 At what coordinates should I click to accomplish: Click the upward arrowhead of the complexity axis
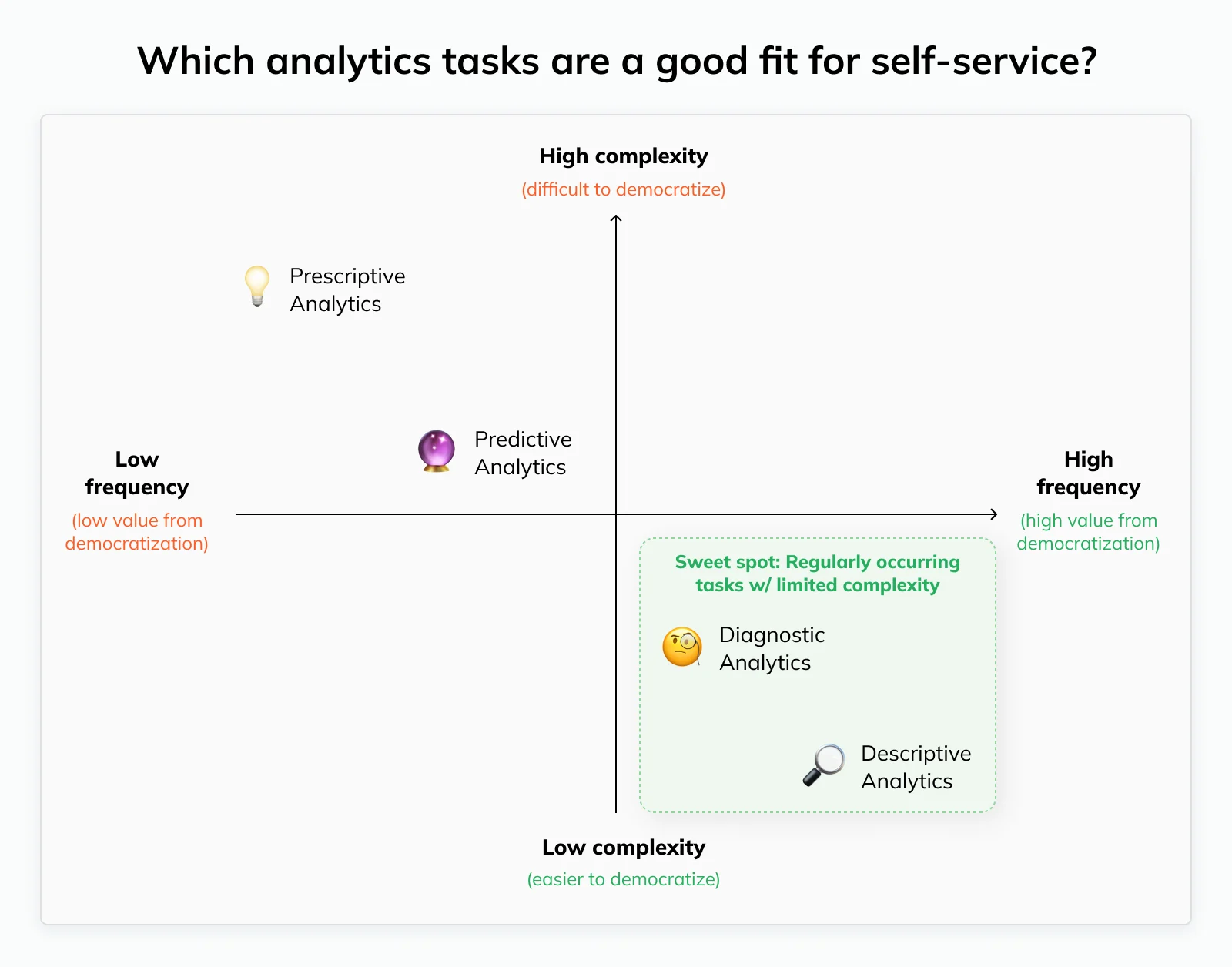pos(616,219)
